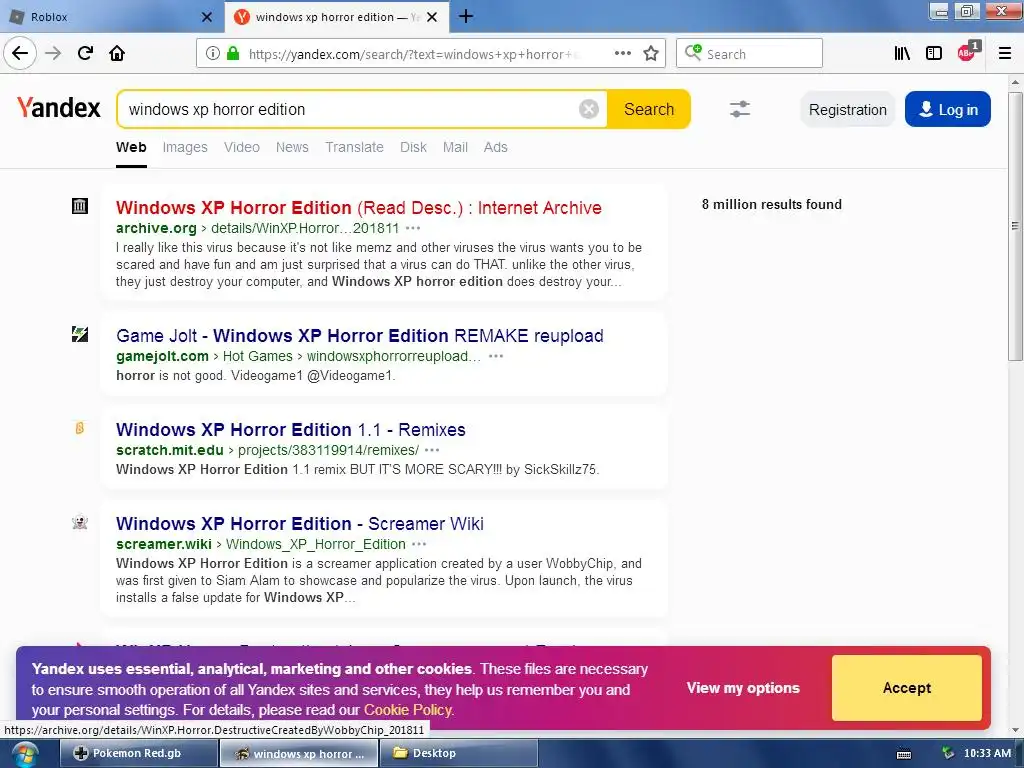Screen dimensions: 1024x768
Task: Open the Cookie Policy link
Action: [x=408, y=710]
